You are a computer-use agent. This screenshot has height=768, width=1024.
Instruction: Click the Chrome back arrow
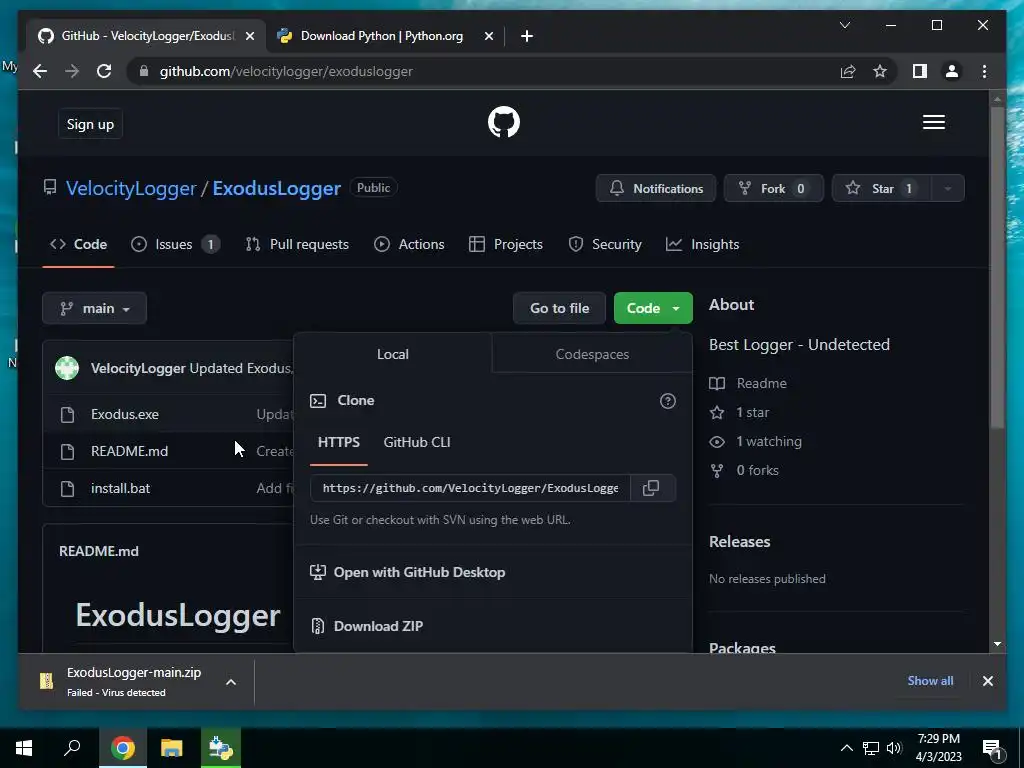point(40,71)
